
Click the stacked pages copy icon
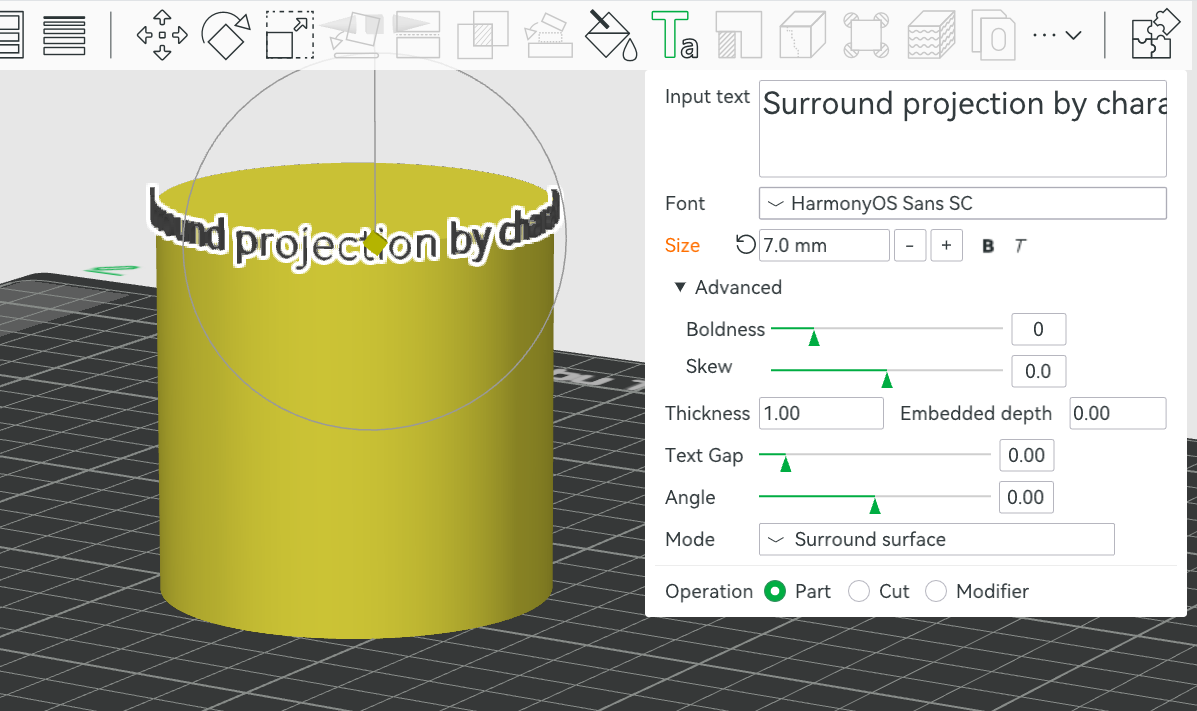click(x=993, y=35)
